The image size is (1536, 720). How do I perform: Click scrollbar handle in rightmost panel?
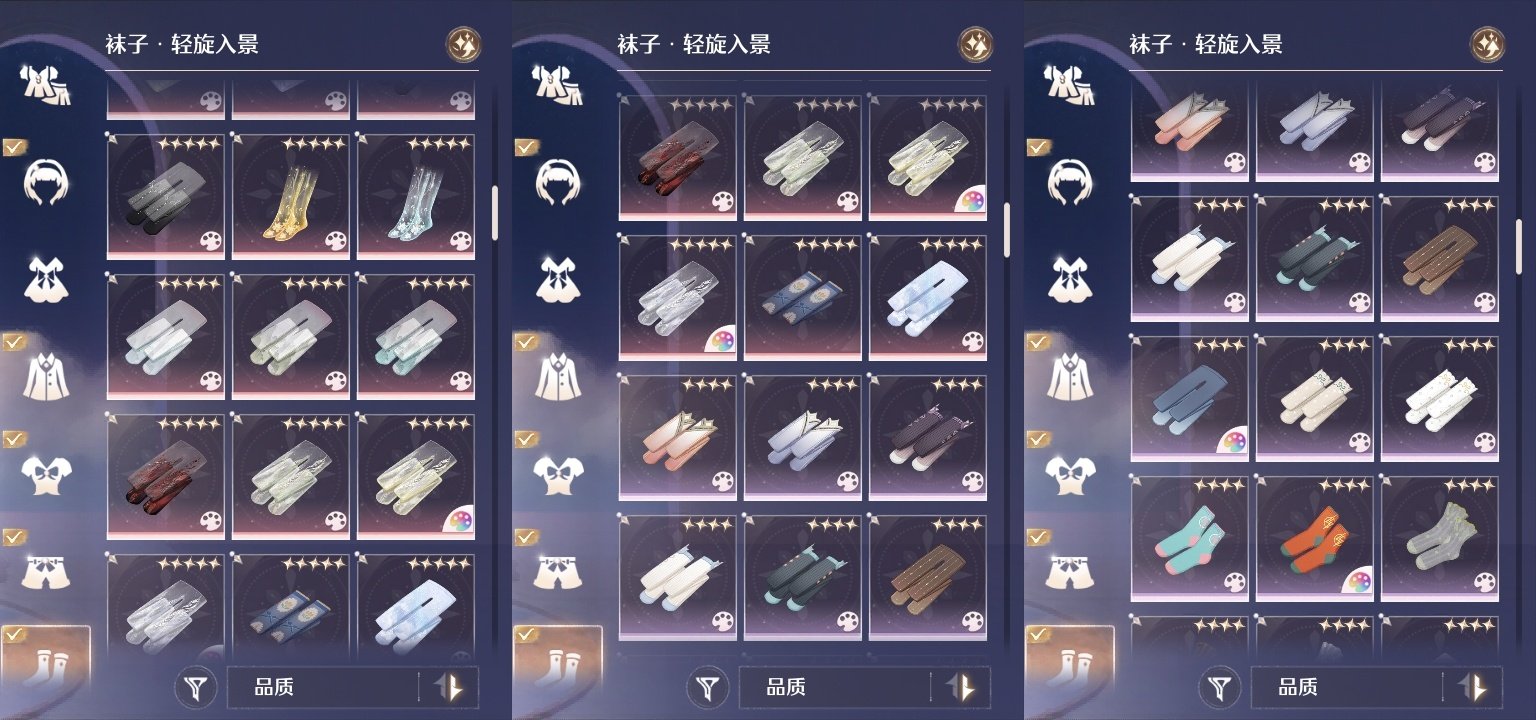[1518, 246]
